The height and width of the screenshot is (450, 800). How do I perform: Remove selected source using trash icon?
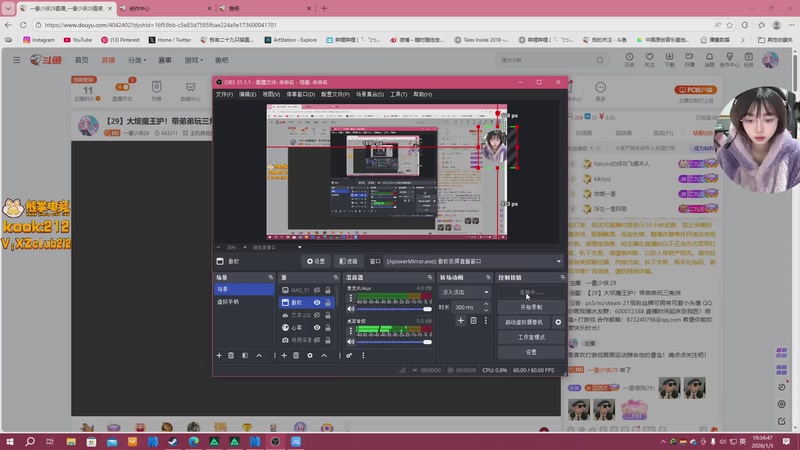296,356
